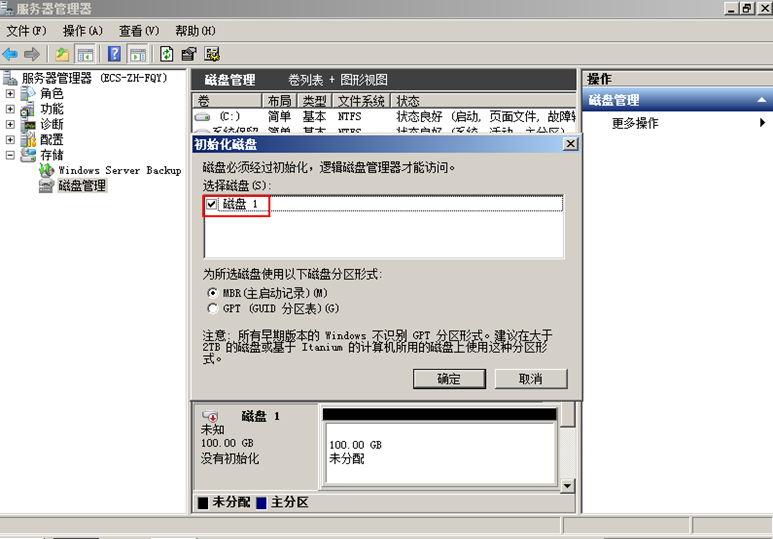
Task: Click the graphical view scrollbar down arrow
Action: [567, 486]
